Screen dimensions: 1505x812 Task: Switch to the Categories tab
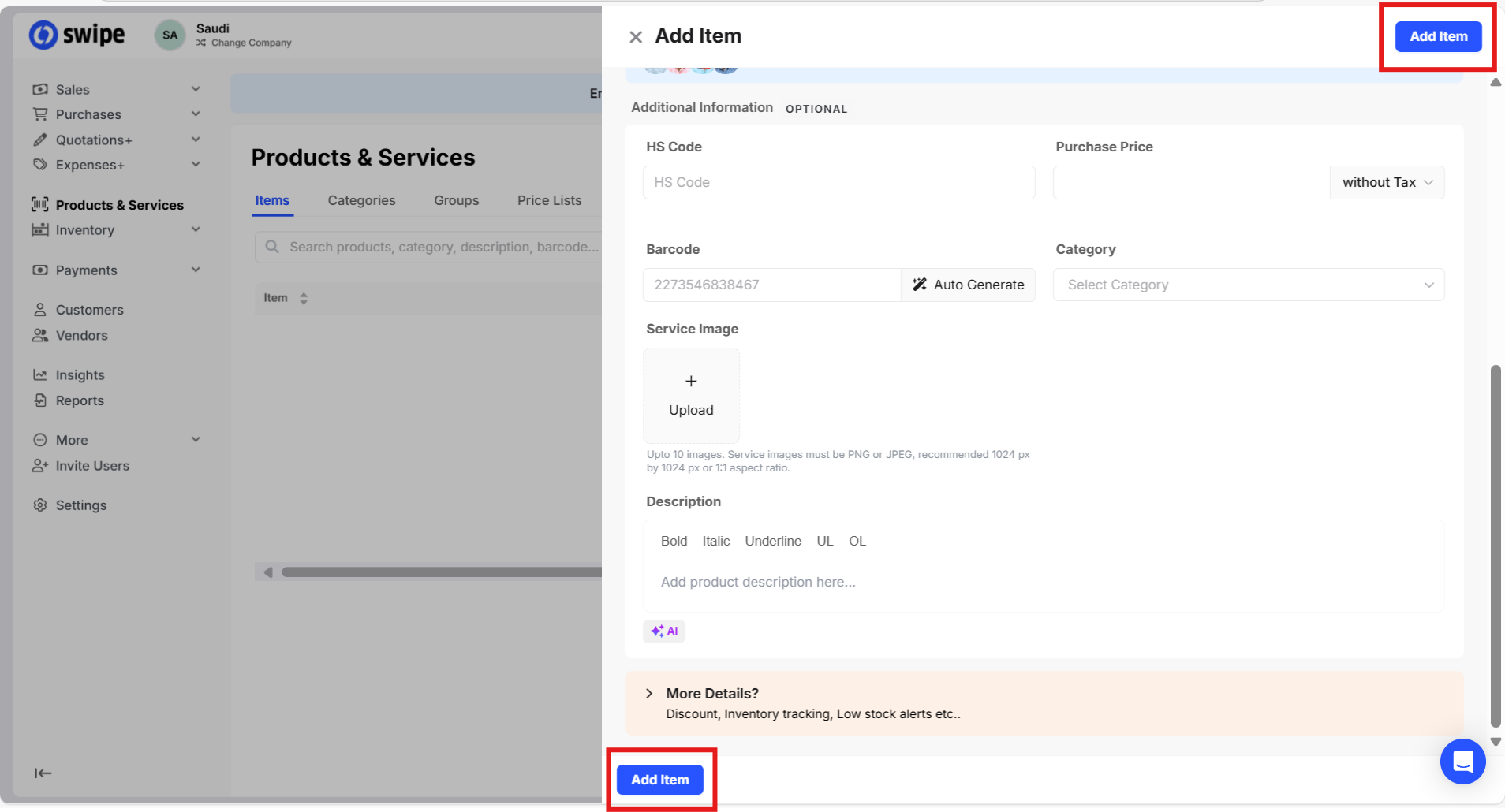pyautogui.click(x=361, y=201)
